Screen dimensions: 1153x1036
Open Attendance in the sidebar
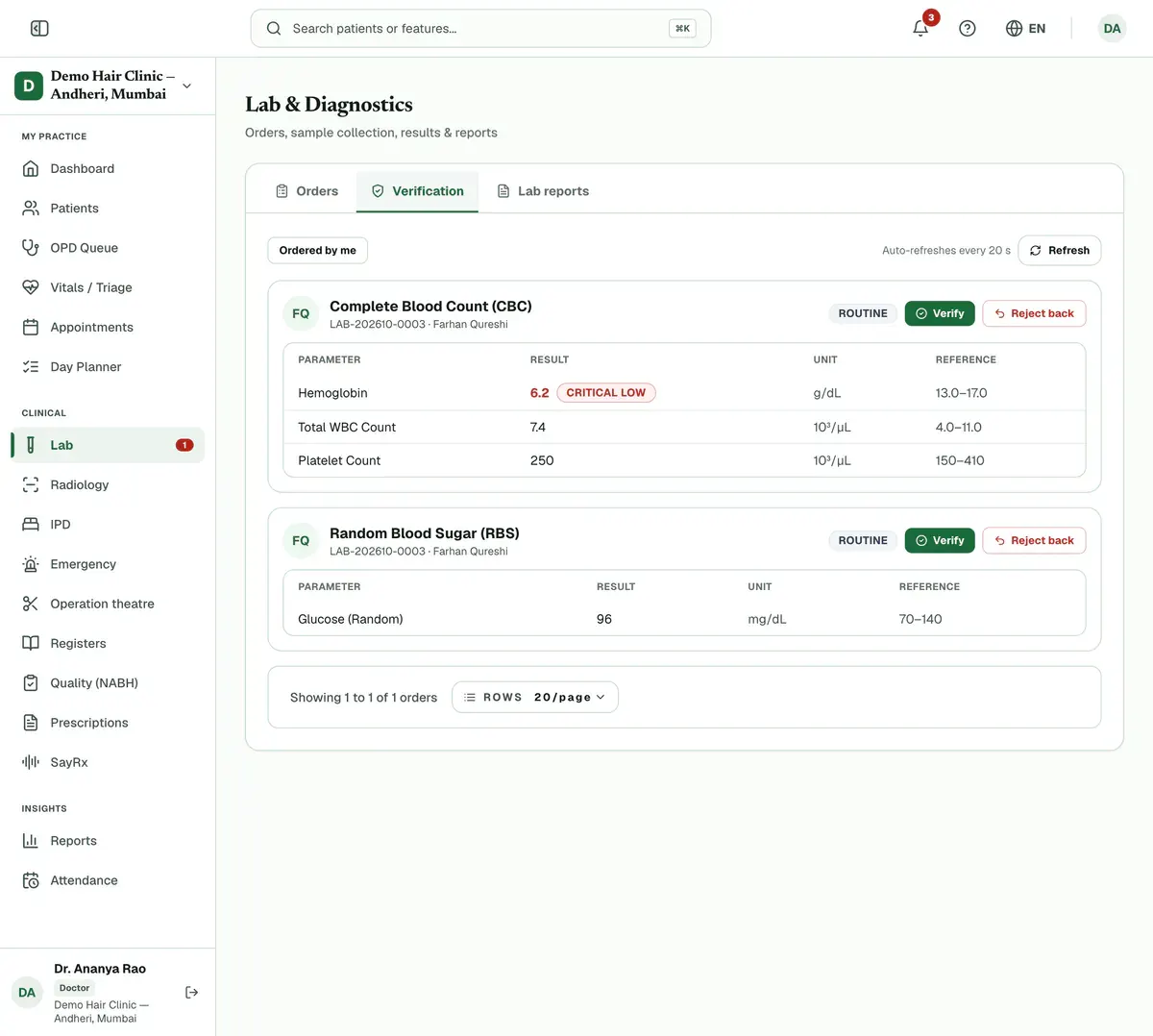coord(108,880)
